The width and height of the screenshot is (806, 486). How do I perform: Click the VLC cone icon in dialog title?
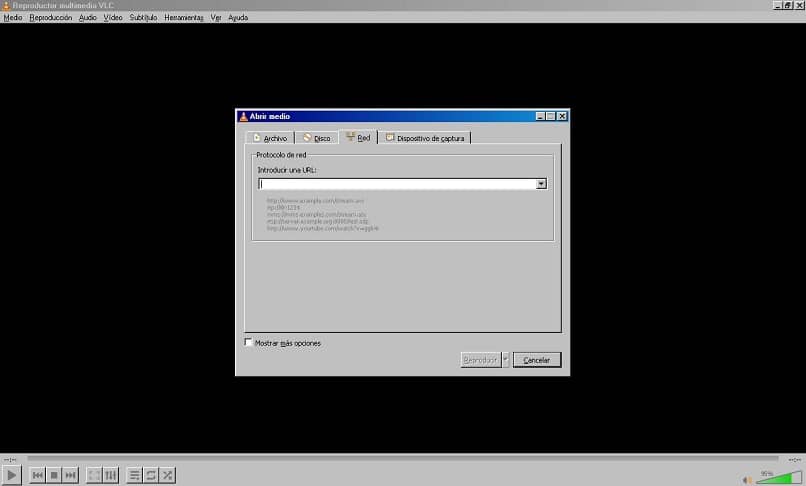click(244, 116)
